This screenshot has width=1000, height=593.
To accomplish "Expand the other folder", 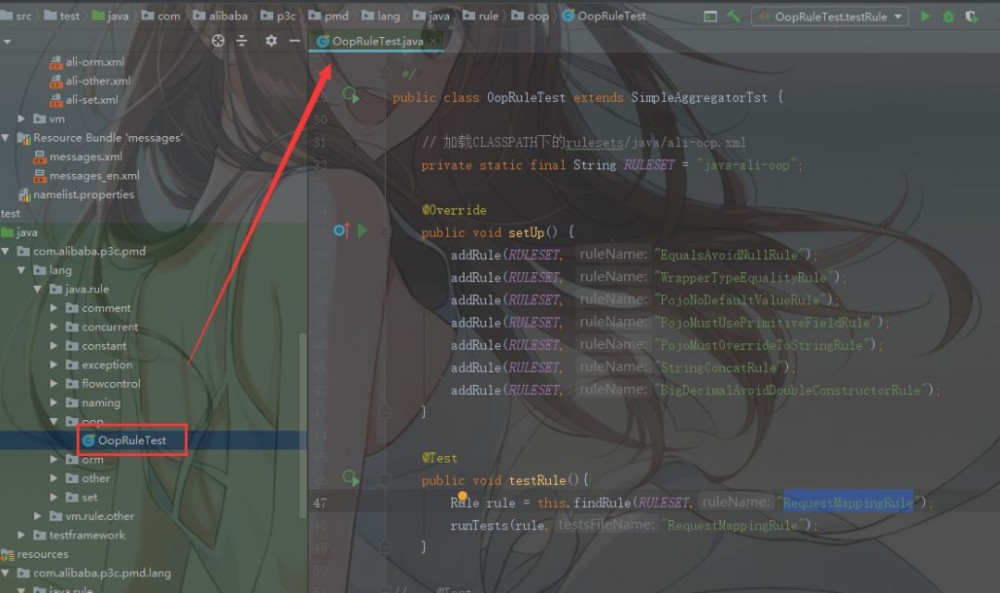I will pyautogui.click(x=54, y=478).
